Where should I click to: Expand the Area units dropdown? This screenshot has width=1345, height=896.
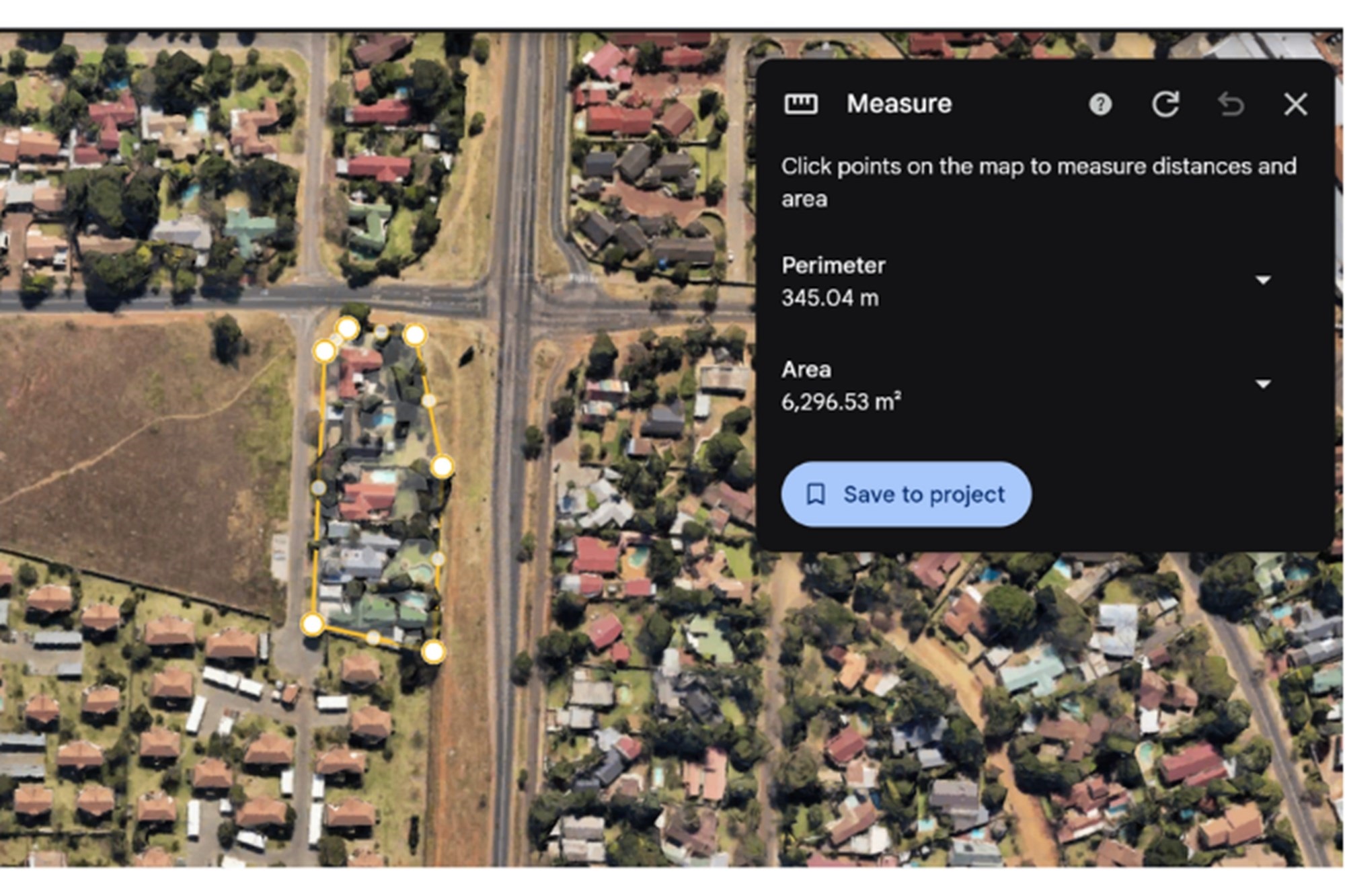click(1263, 384)
